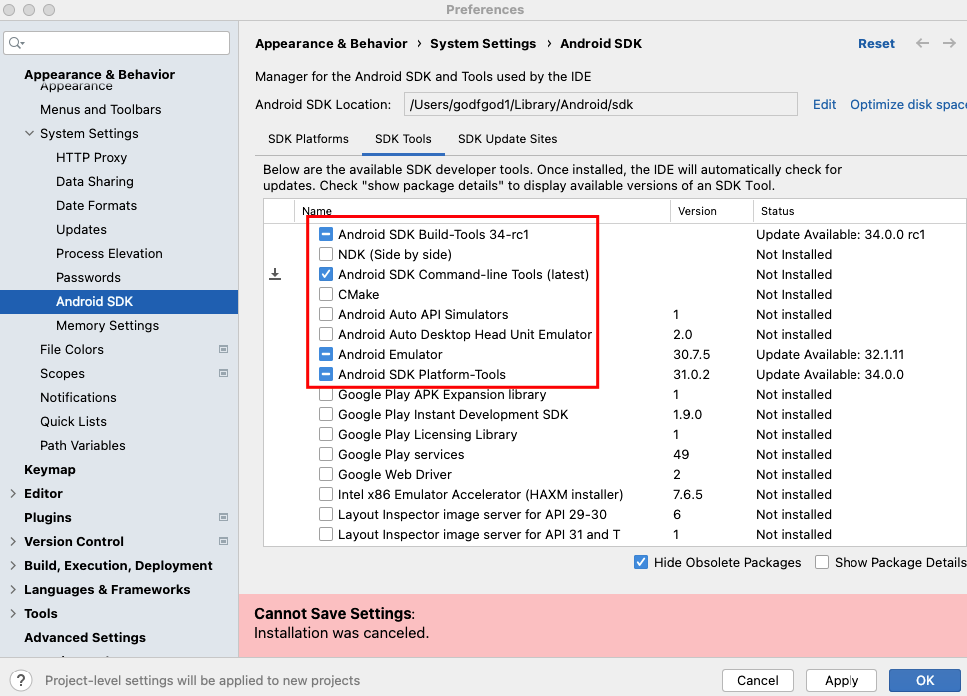This screenshot has width=967, height=696.
Task: Focus the settings search field
Action: coord(117,43)
